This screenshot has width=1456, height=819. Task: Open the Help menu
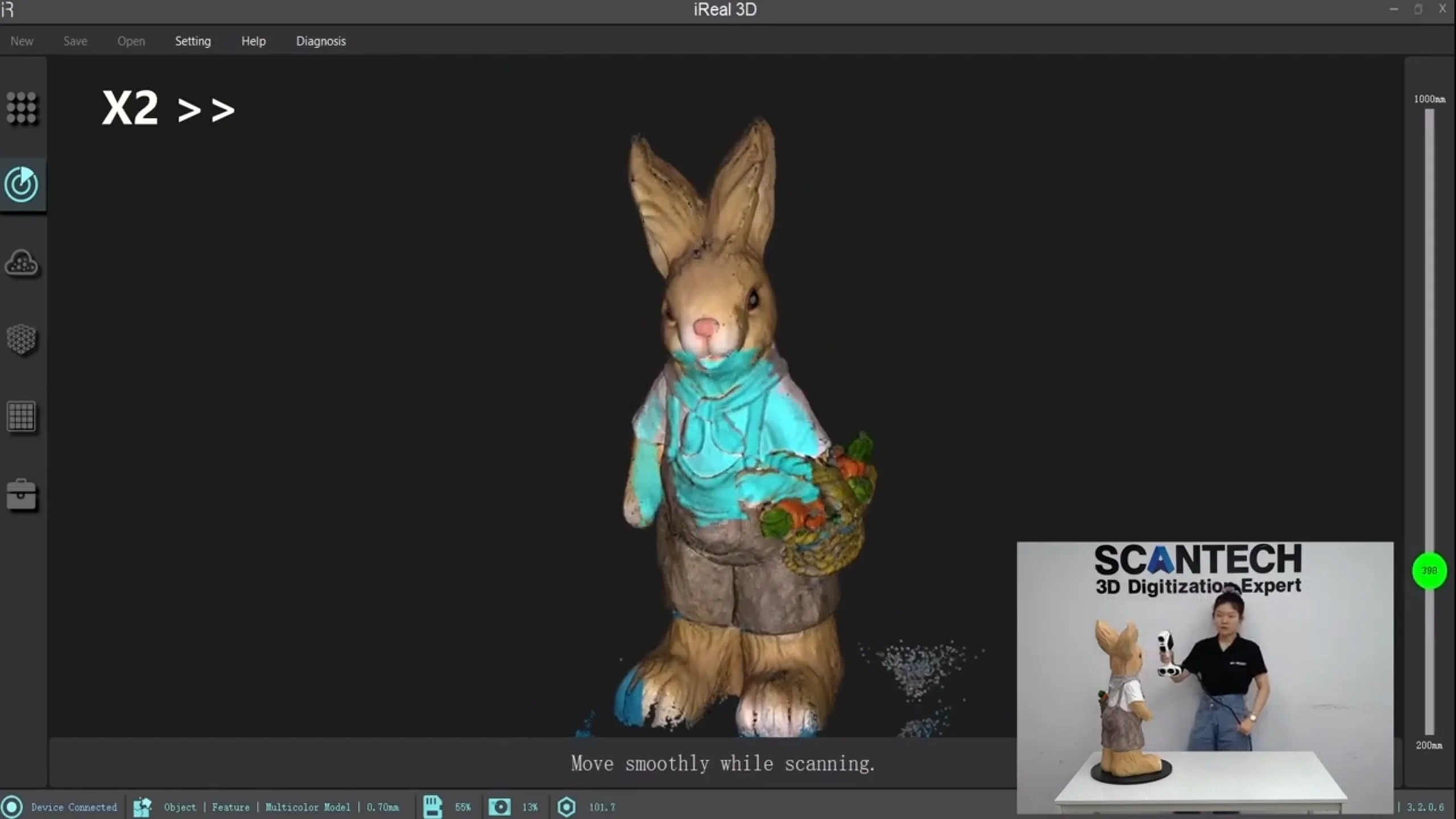tap(253, 41)
